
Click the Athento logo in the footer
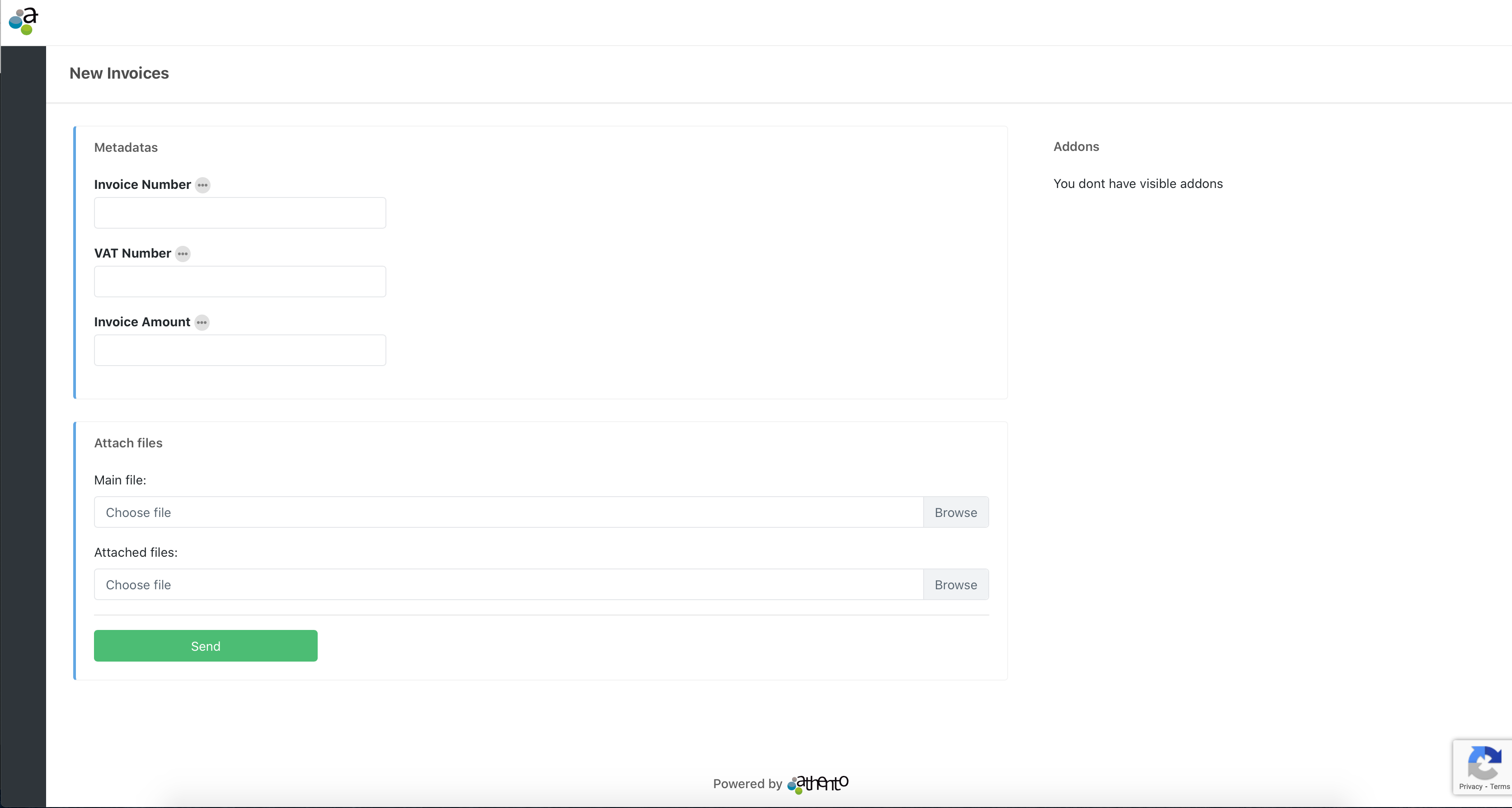pyautogui.click(x=818, y=783)
